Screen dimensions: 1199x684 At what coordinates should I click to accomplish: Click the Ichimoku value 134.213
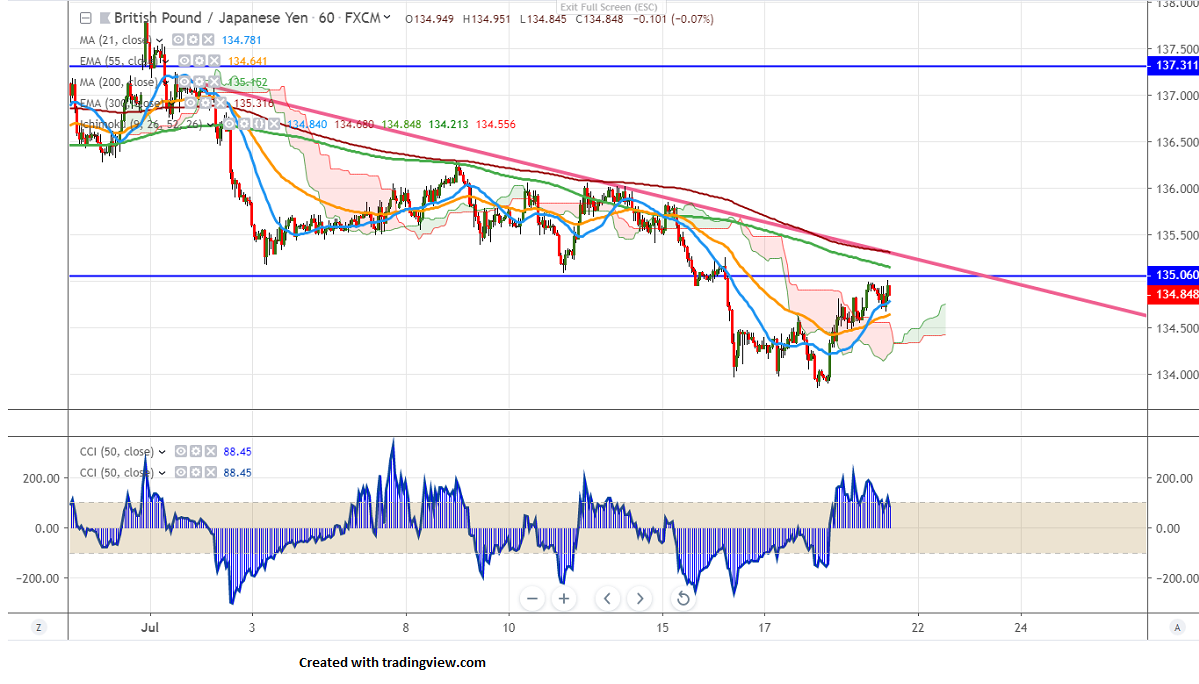[448, 124]
